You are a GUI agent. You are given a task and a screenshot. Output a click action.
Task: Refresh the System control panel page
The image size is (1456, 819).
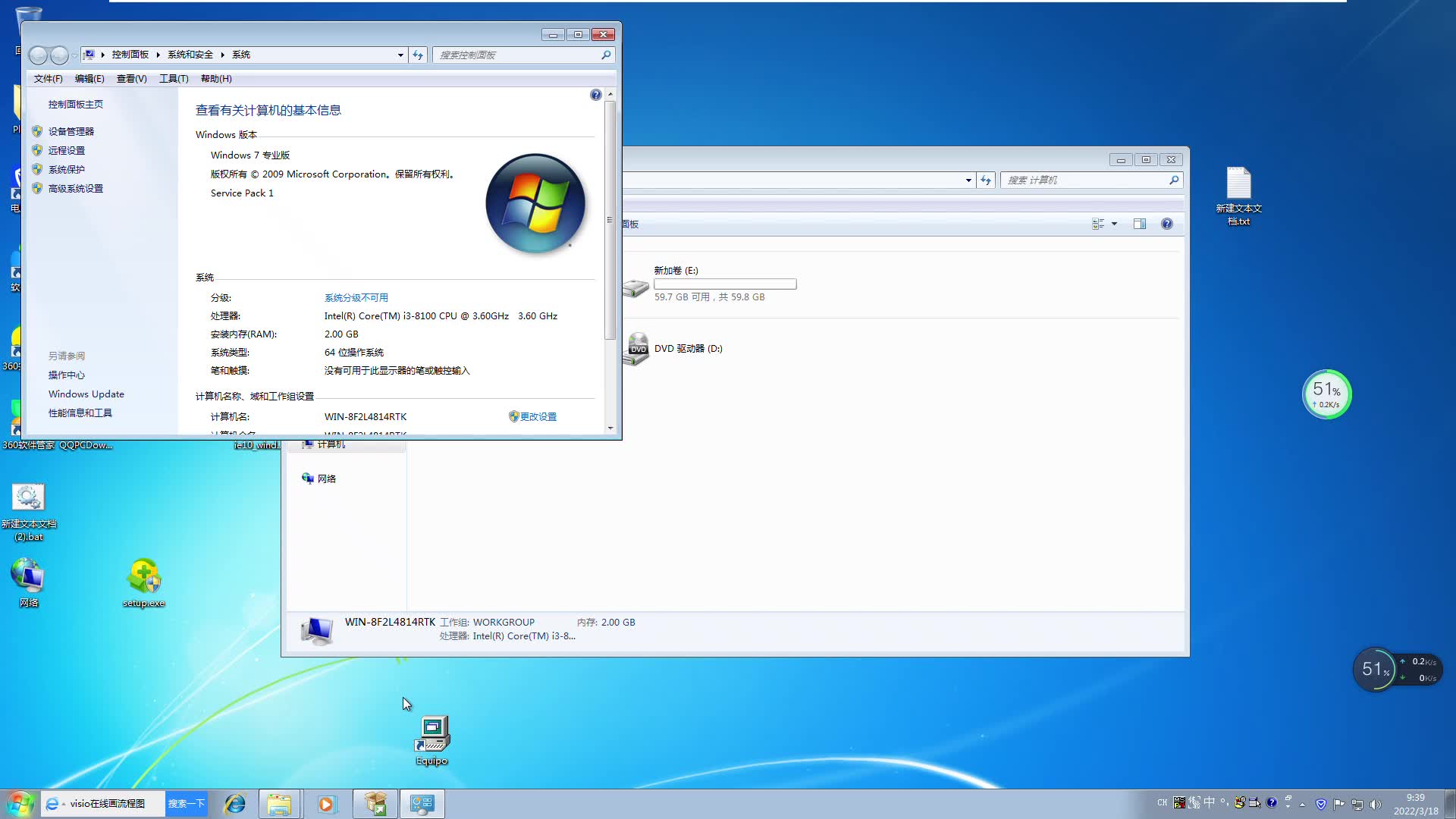(418, 55)
